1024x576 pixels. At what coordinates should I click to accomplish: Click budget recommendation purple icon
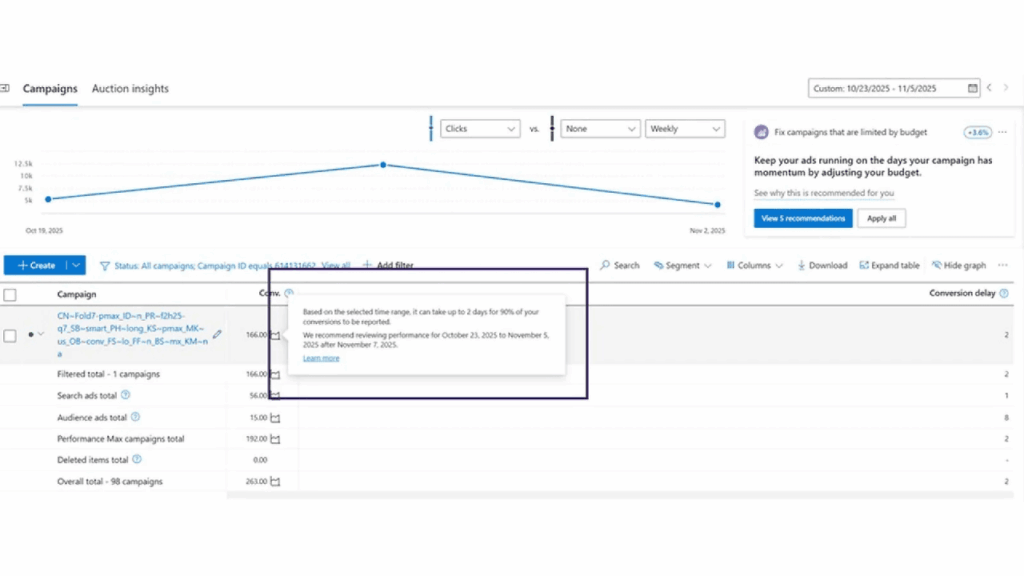coord(761,132)
